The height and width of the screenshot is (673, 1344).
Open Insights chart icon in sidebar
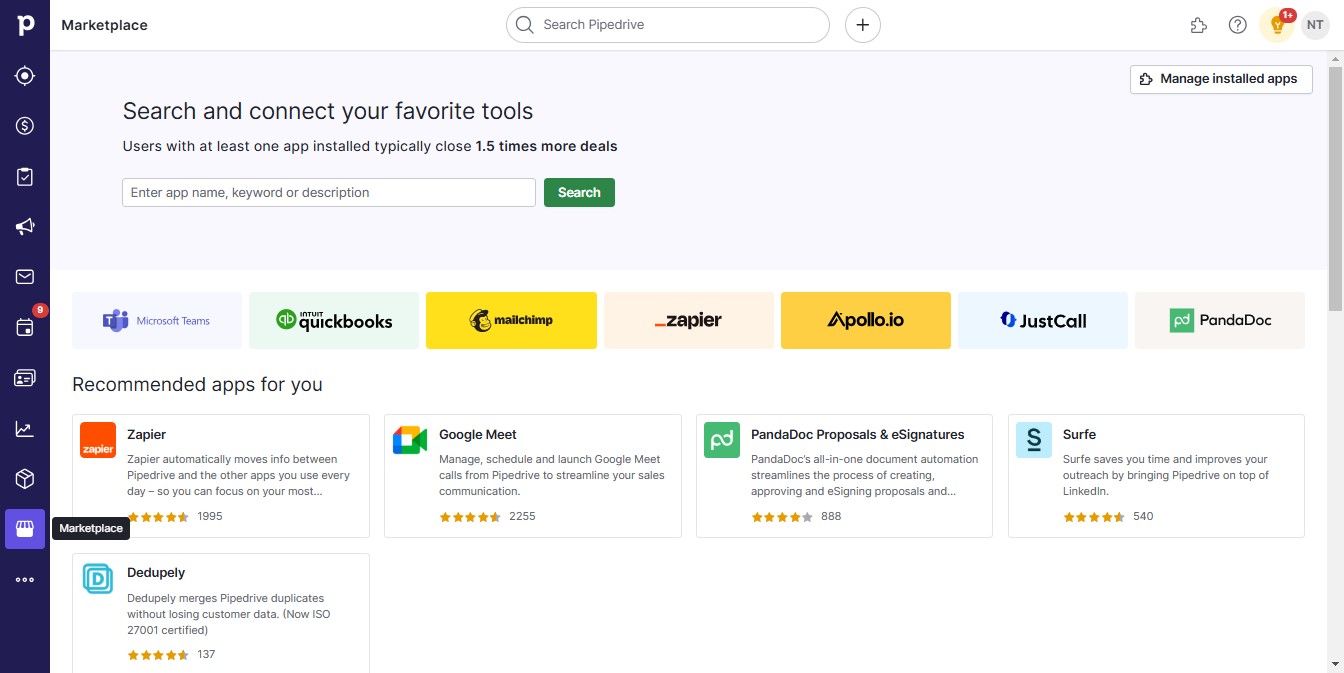(x=25, y=429)
